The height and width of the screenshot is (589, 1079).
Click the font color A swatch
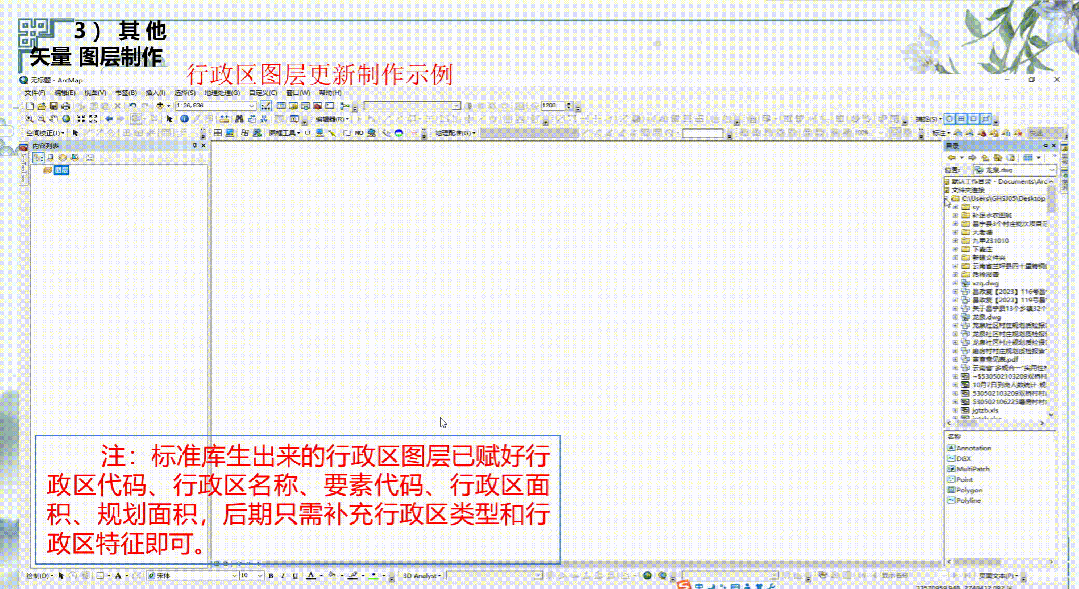pyautogui.click(x=310, y=576)
